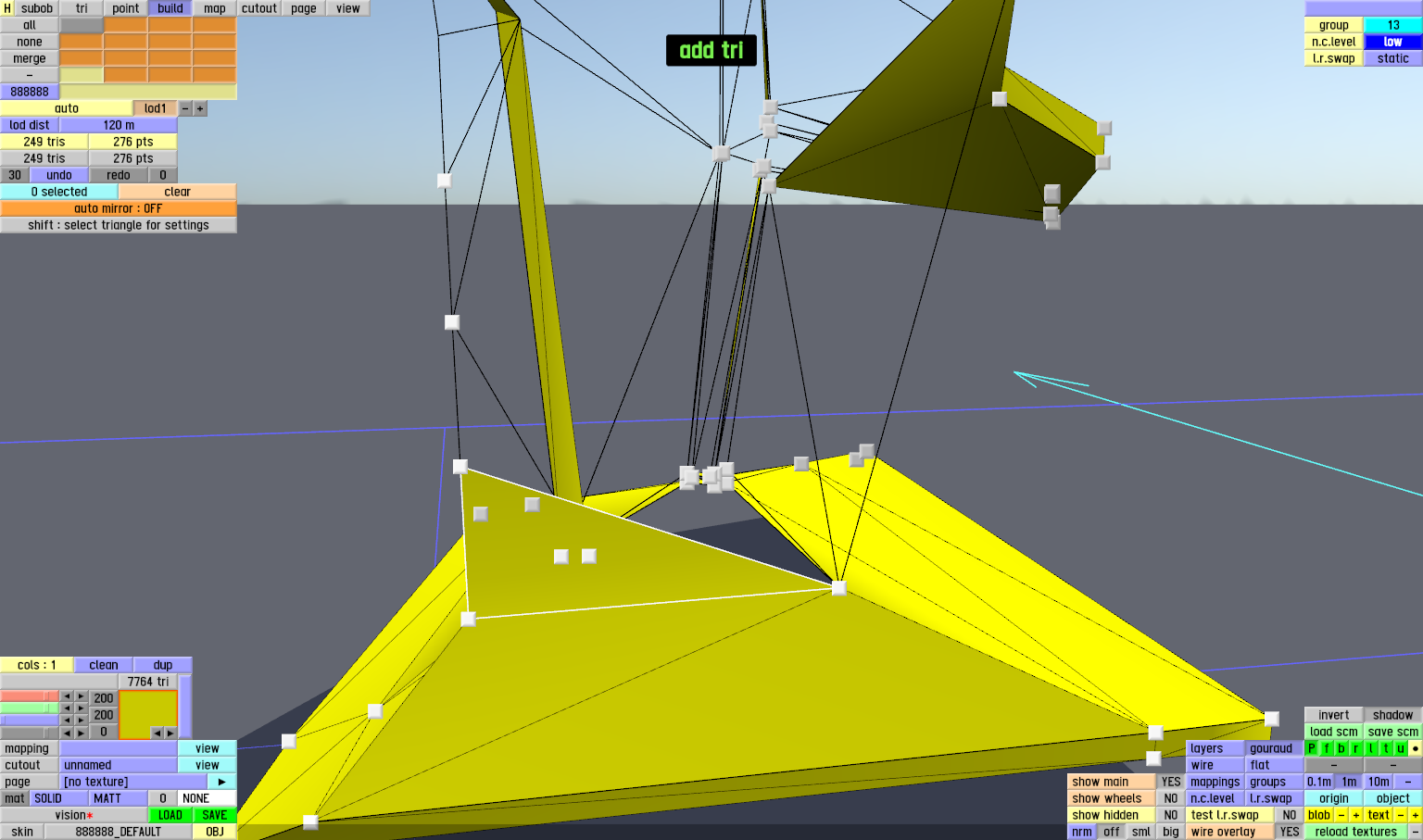Image resolution: width=1423 pixels, height=840 pixels.
Task: Toggle wire overlay YES setting
Action: (x=1290, y=832)
